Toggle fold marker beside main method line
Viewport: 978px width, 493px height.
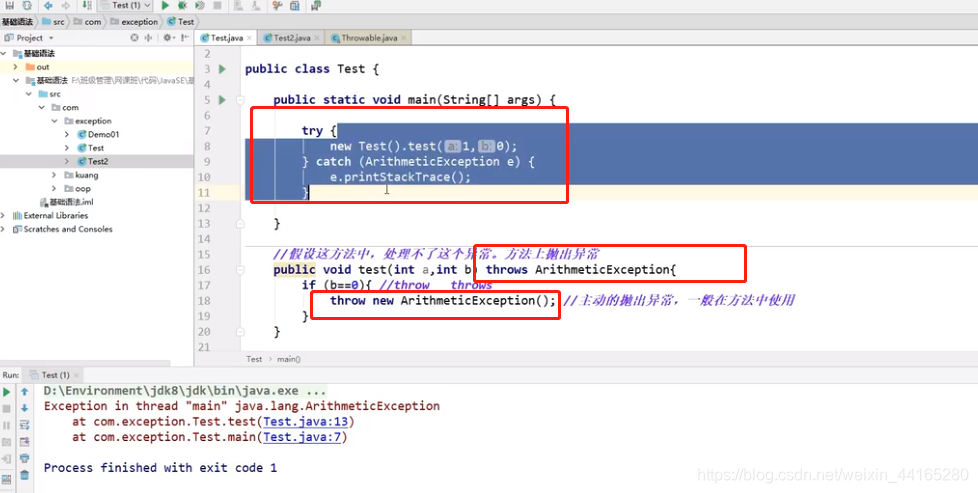point(240,100)
